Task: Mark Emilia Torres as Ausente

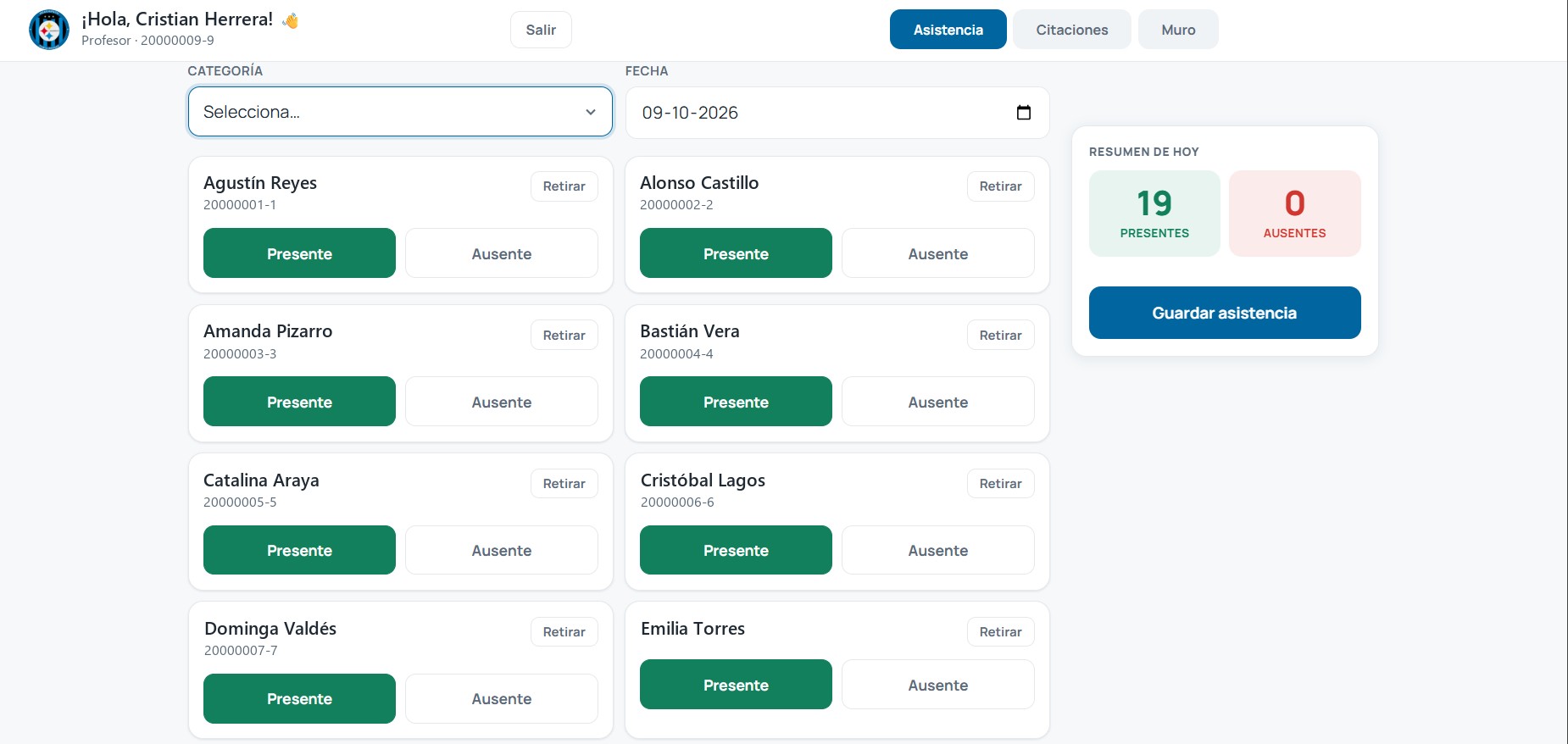Action: tap(938, 685)
